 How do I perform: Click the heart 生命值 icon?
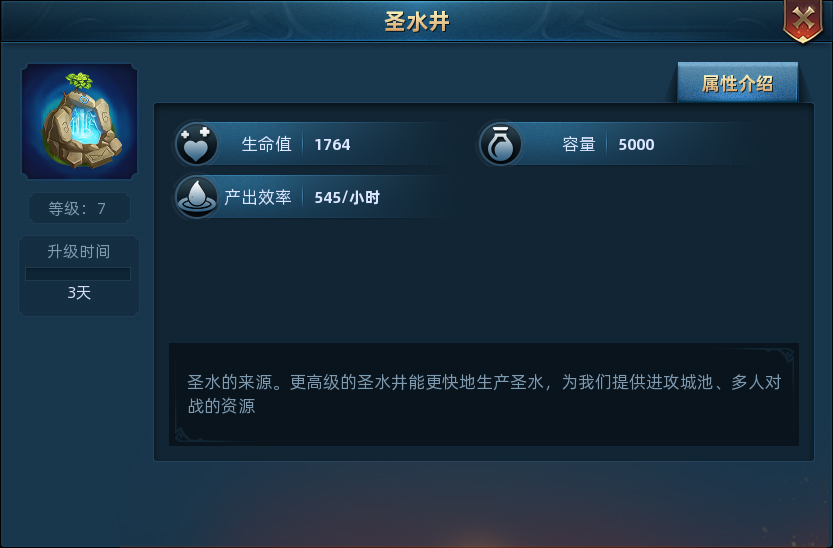[196, 144]
